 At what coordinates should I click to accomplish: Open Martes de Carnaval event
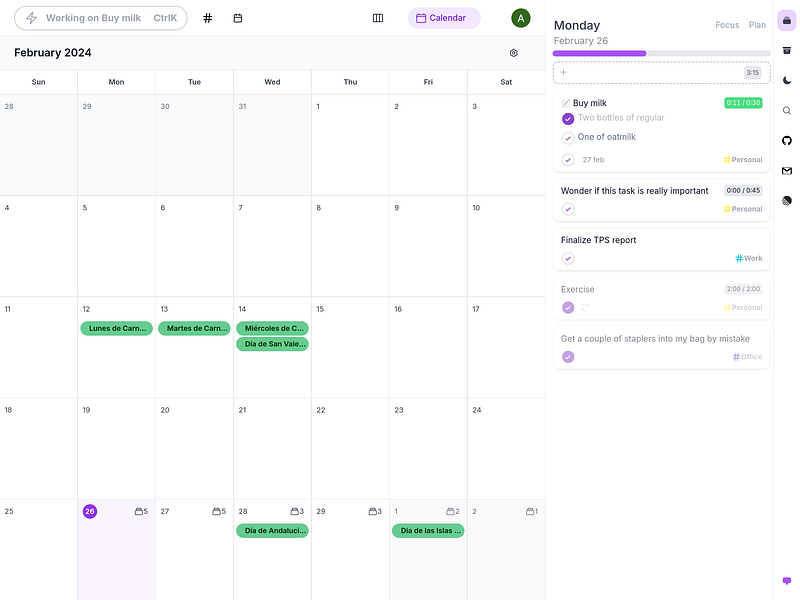(x=194, y=329)
